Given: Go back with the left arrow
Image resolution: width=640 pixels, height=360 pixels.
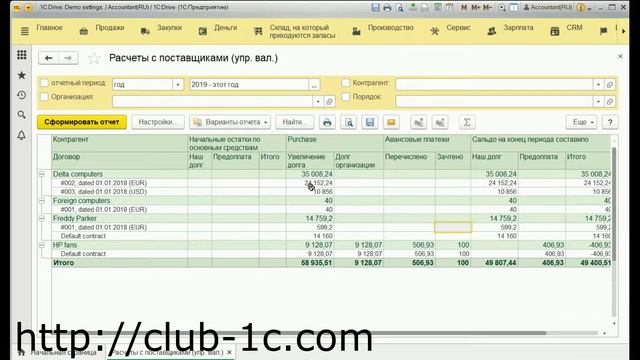Looking at the screenshot, I should (48, 58).
